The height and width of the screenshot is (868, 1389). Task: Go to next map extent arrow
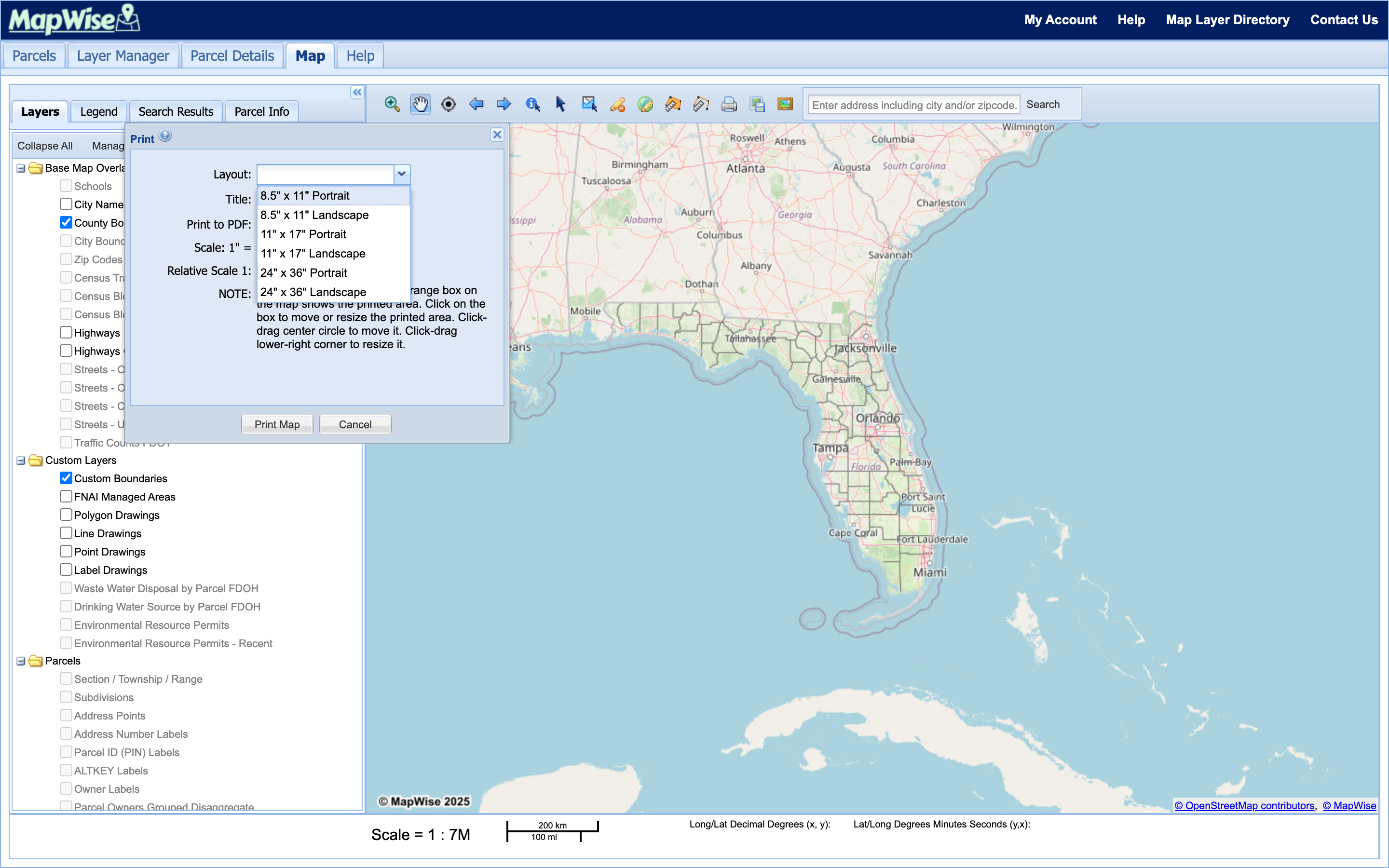(x=504, y=104)
